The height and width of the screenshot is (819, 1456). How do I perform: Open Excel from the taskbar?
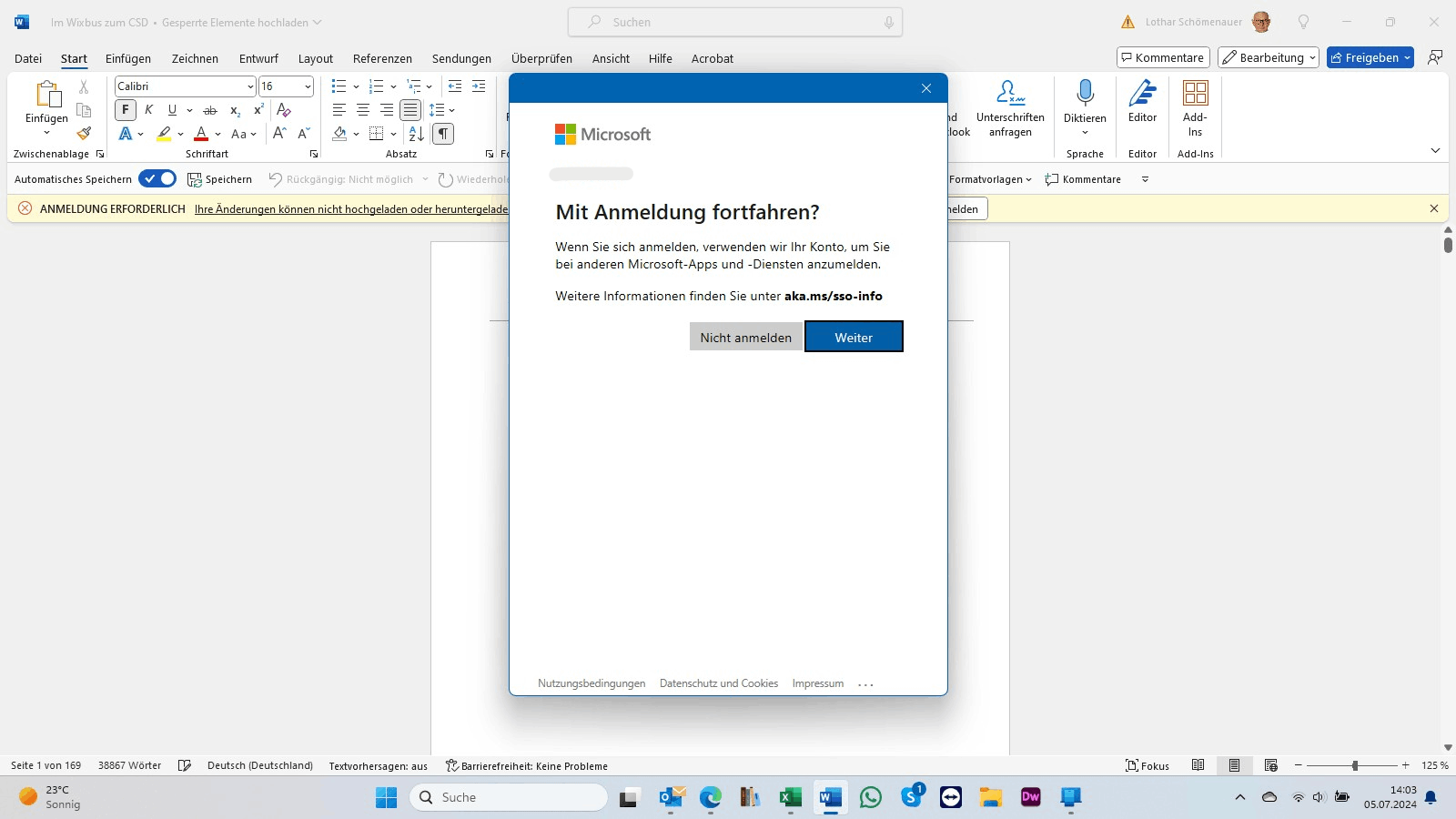790,798
